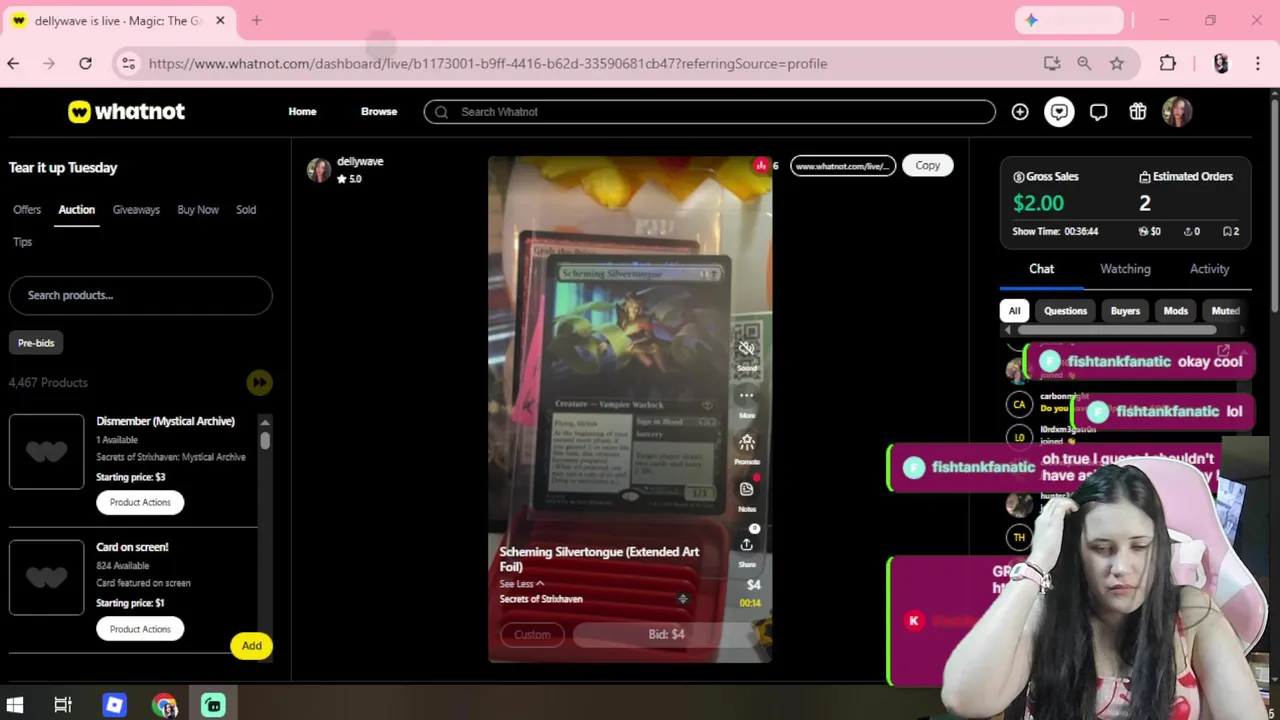Viewport: 1280px width, 720px height.
Task: Filter chat by All
Action: pyautogui.click(x=1014, y=311)
